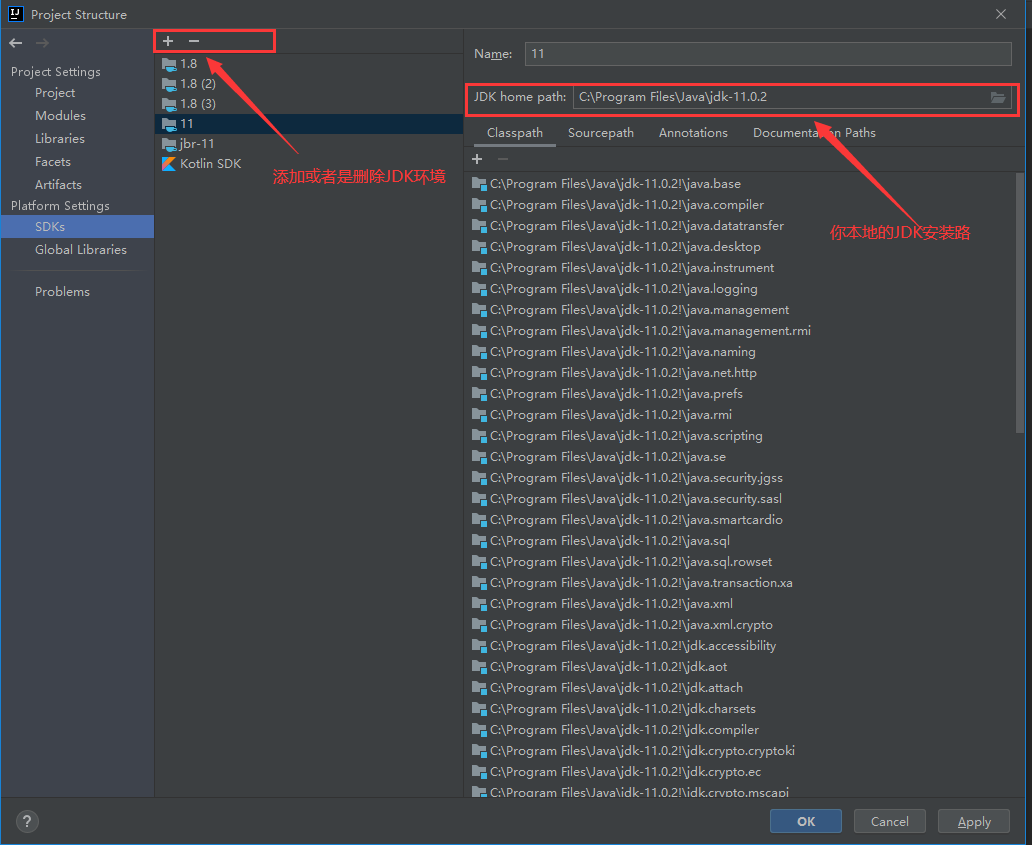Click the Apply button
The height and width of the screenshot is (845, 1032).
[x=973, y=822]
